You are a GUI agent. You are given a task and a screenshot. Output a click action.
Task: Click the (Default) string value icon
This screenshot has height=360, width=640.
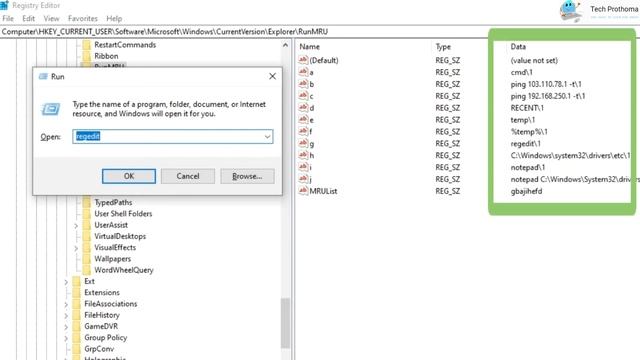click(303, 60)
